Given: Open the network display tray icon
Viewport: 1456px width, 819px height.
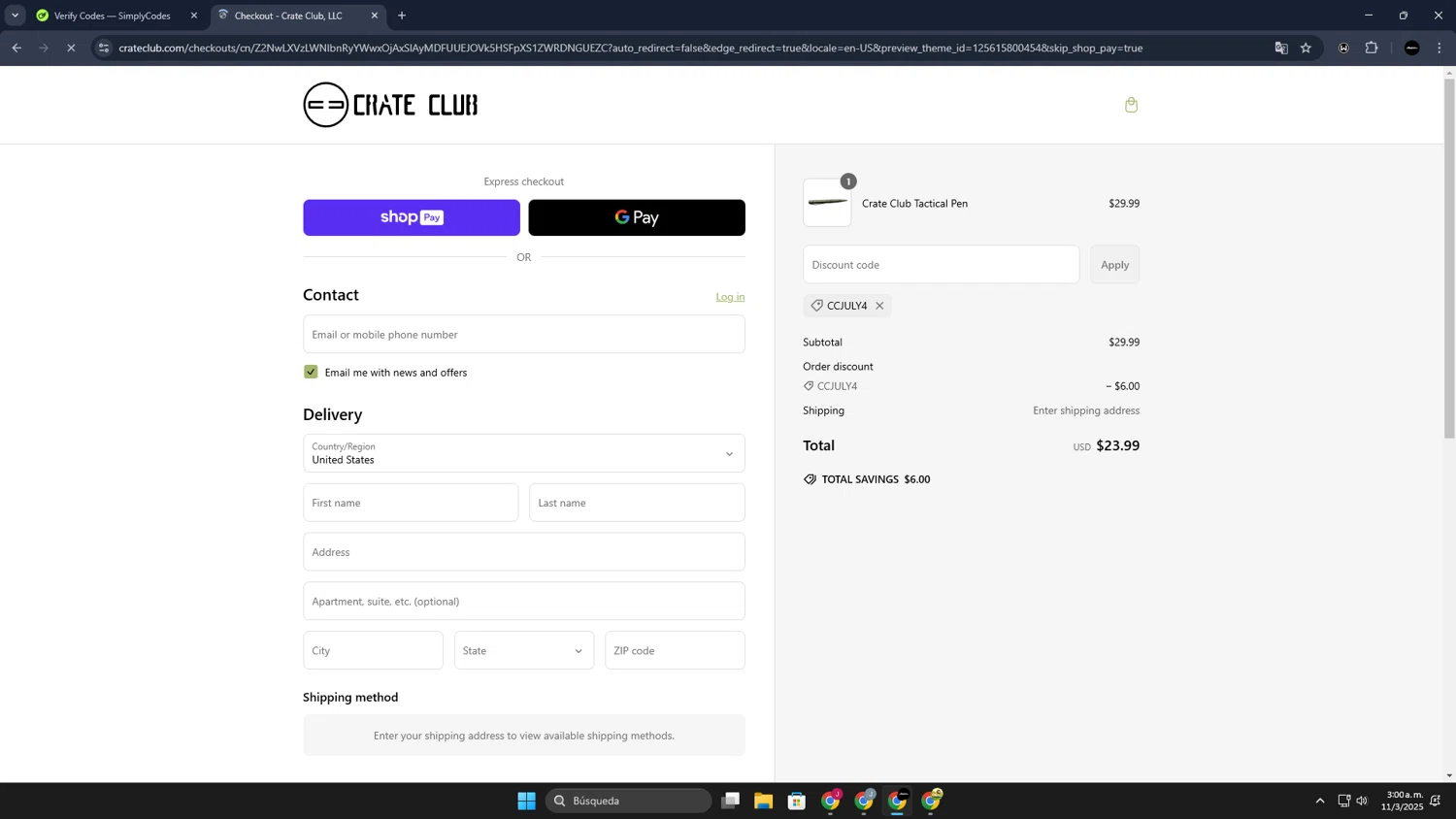Looking at the screenshot, I should pyautogui.click(x=1343, y=801).
